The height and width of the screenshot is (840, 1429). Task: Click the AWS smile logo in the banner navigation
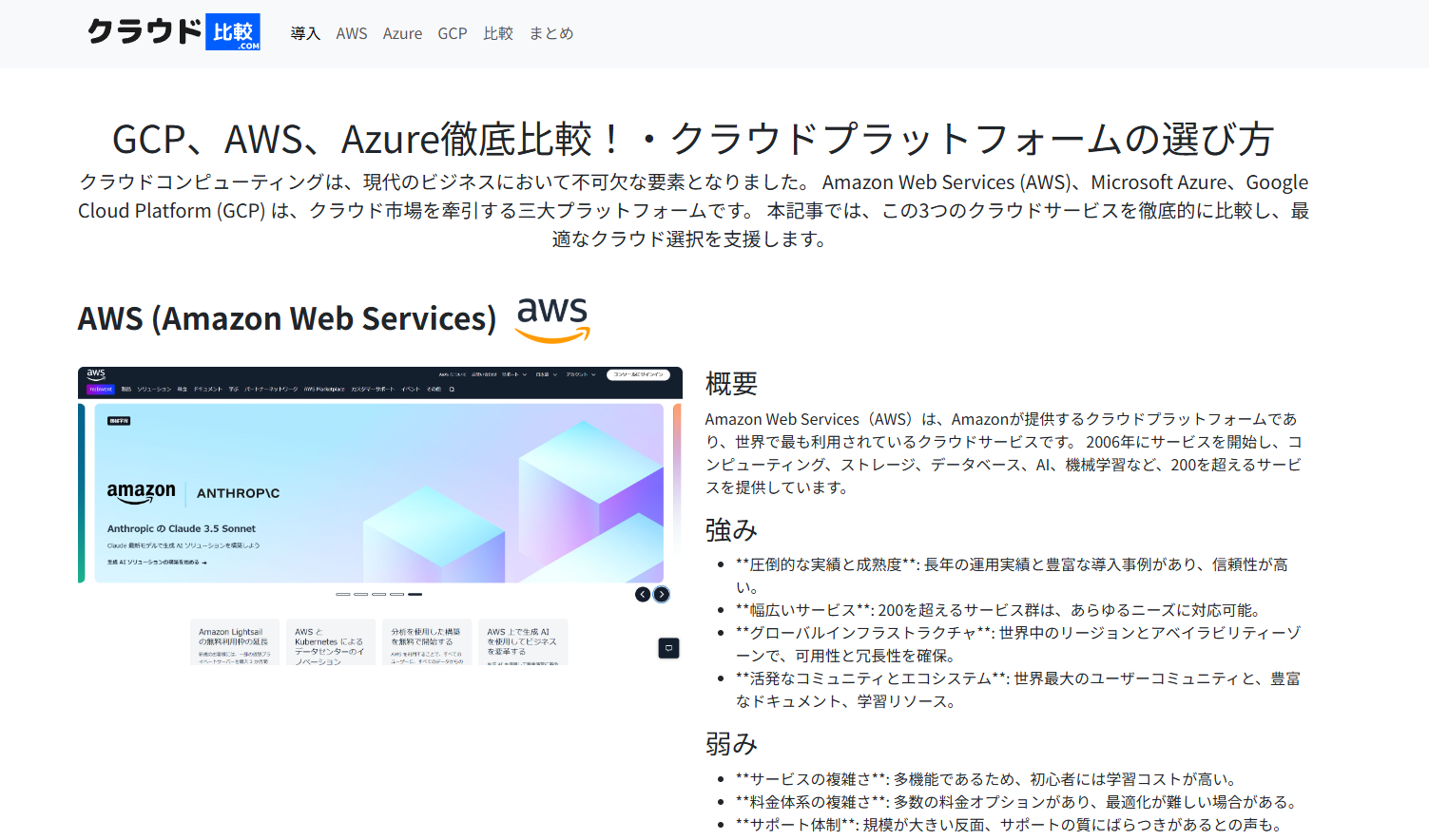tap(96, 374)
